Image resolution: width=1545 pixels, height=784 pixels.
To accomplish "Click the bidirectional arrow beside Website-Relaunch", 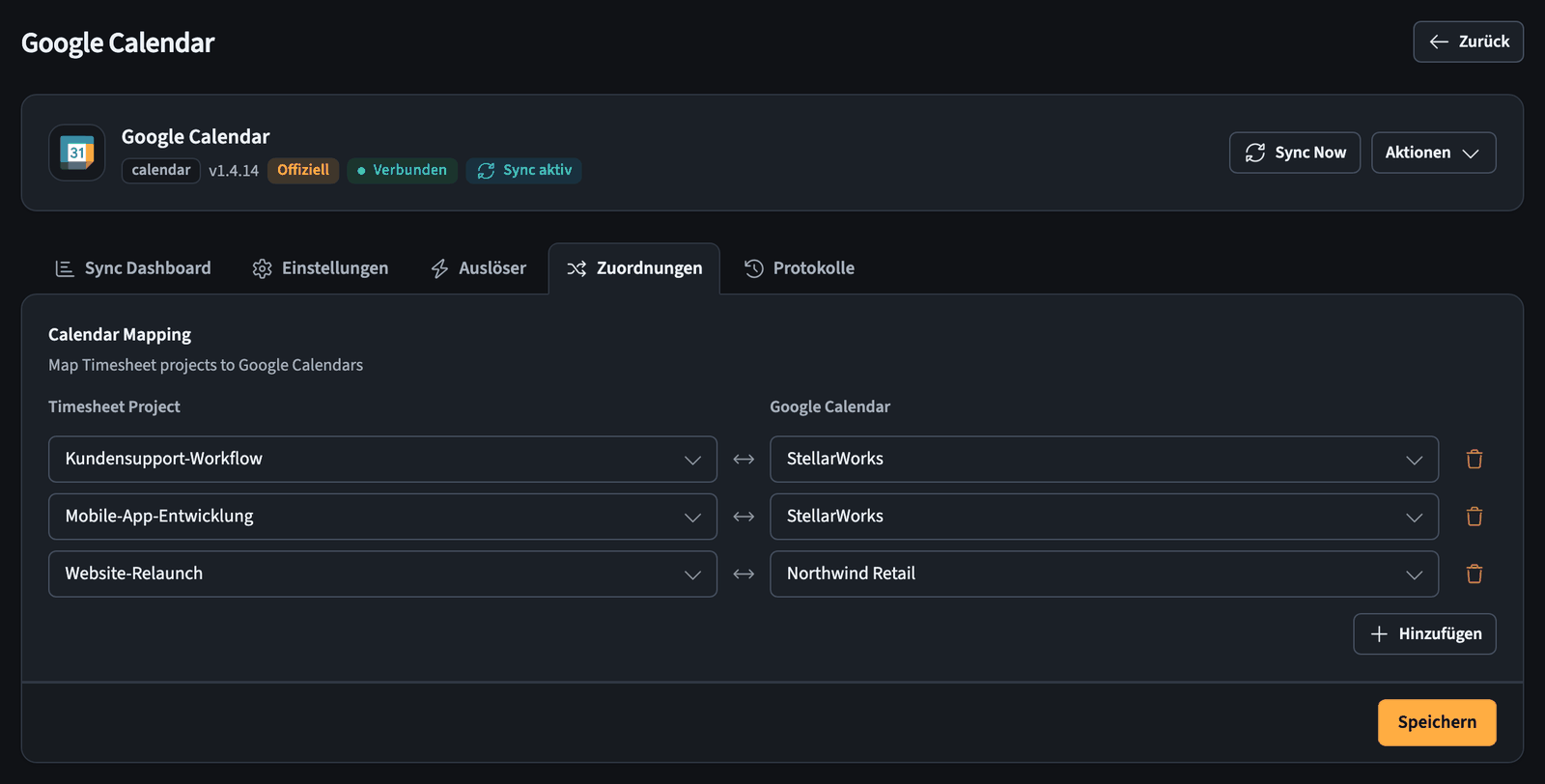I will click(744, 574).
